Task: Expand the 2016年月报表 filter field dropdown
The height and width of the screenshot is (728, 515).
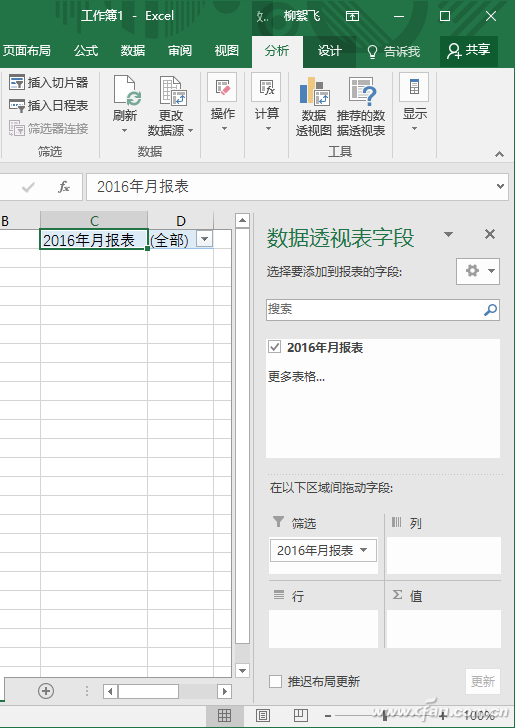Action: [364, 550]
